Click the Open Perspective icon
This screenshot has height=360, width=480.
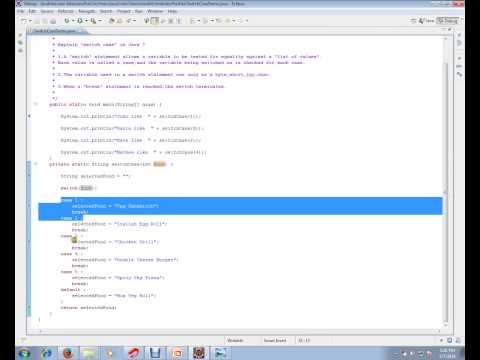pyautogui.click(x=413, y=21)
